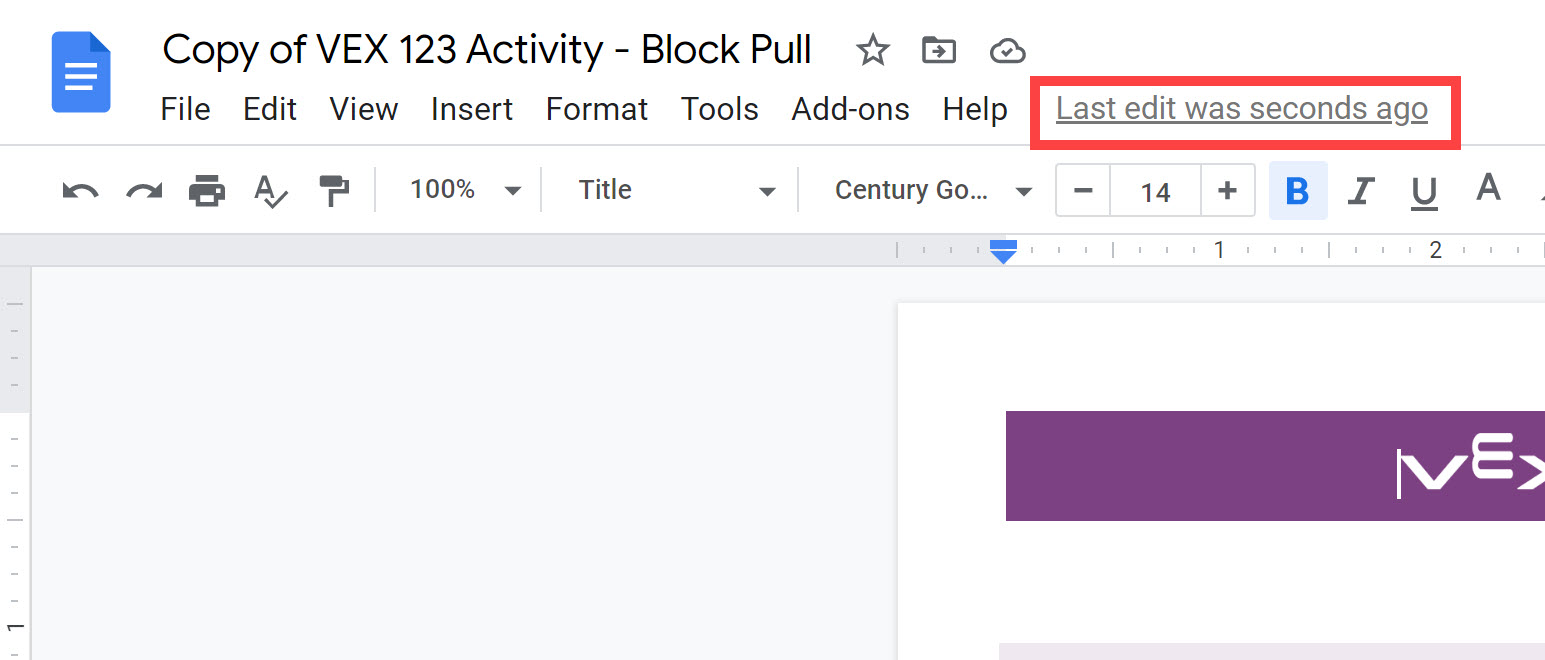Toggle italic formatting
Viewport: 1545px width, 660px height.
click(1360, 190)
